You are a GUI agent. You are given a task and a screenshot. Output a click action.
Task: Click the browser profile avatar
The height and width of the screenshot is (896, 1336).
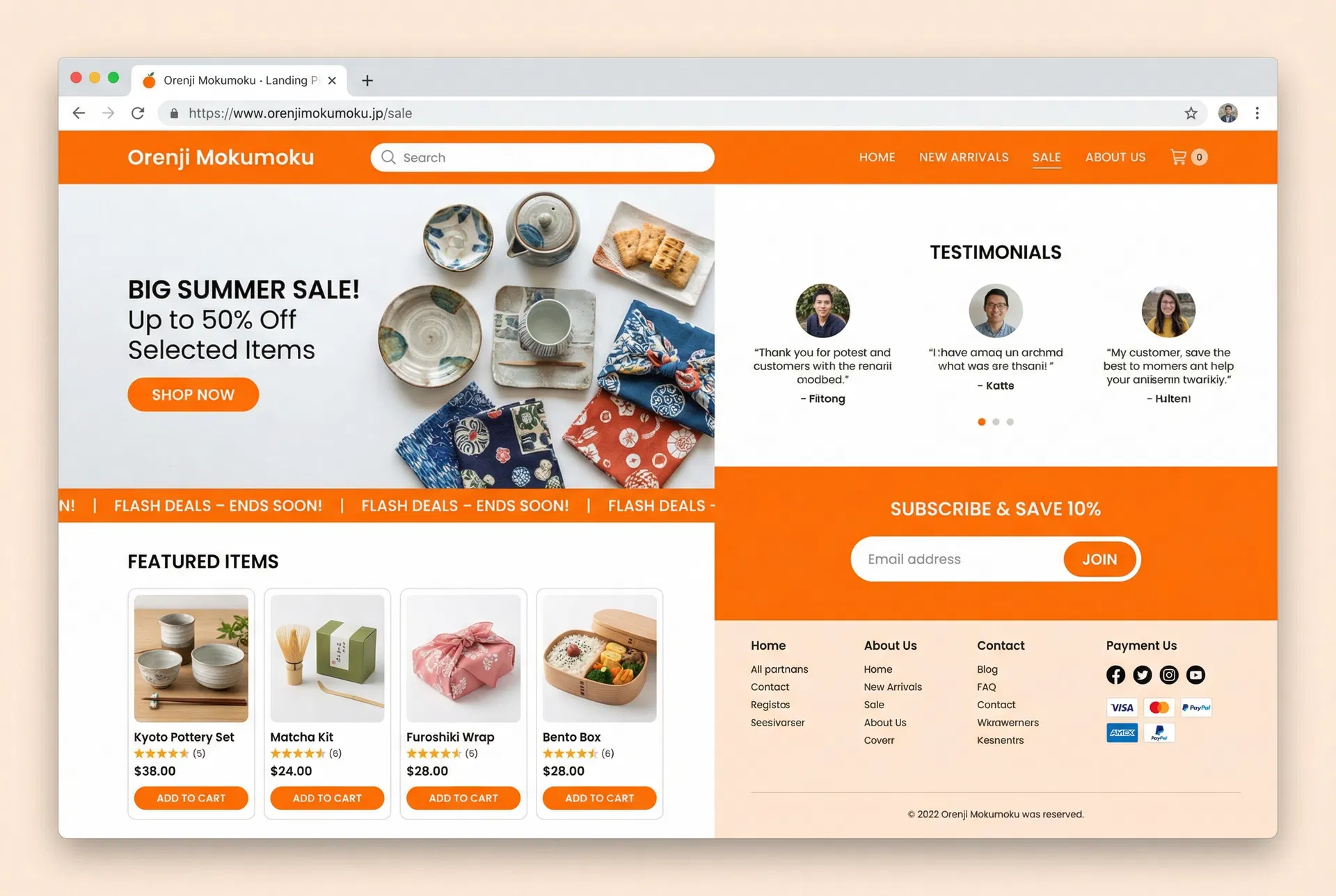pyautogui.click(x=1228, y=113)
